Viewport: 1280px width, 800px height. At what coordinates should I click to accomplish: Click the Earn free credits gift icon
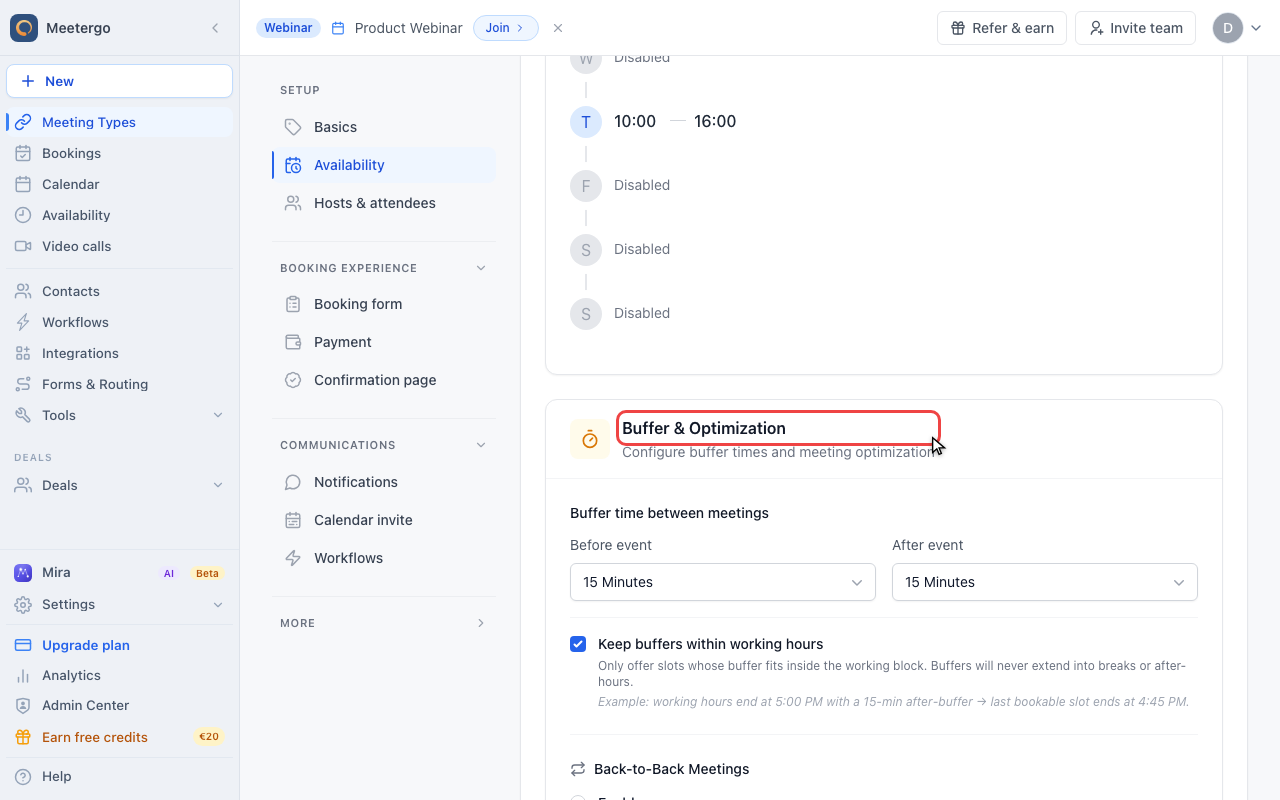(x=23, y=737)
